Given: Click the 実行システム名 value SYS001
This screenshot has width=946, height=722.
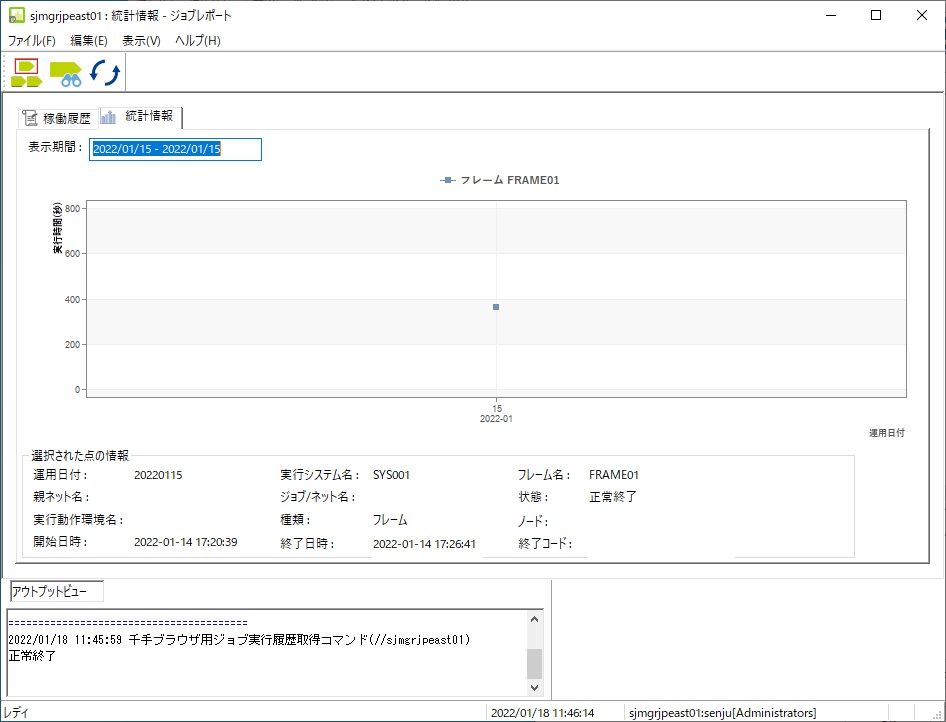Looking at the screenshot, I should [392, 475].
